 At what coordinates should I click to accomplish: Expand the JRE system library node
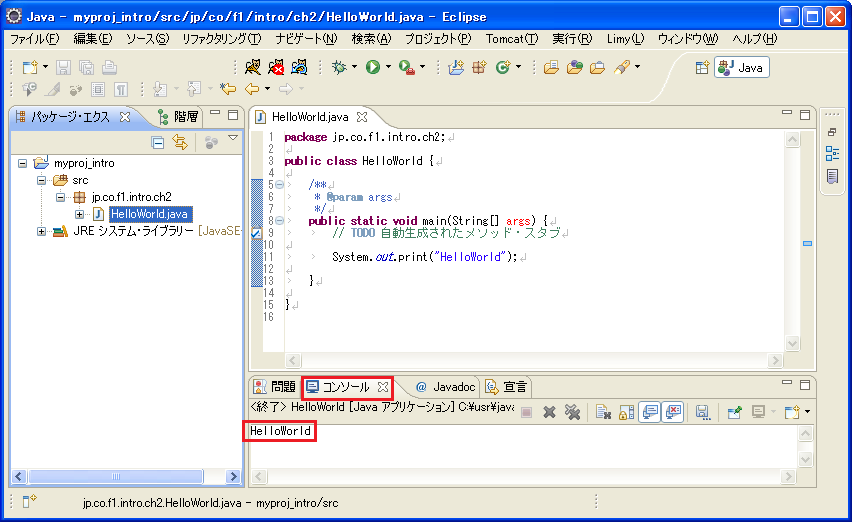tap(42, 231)
